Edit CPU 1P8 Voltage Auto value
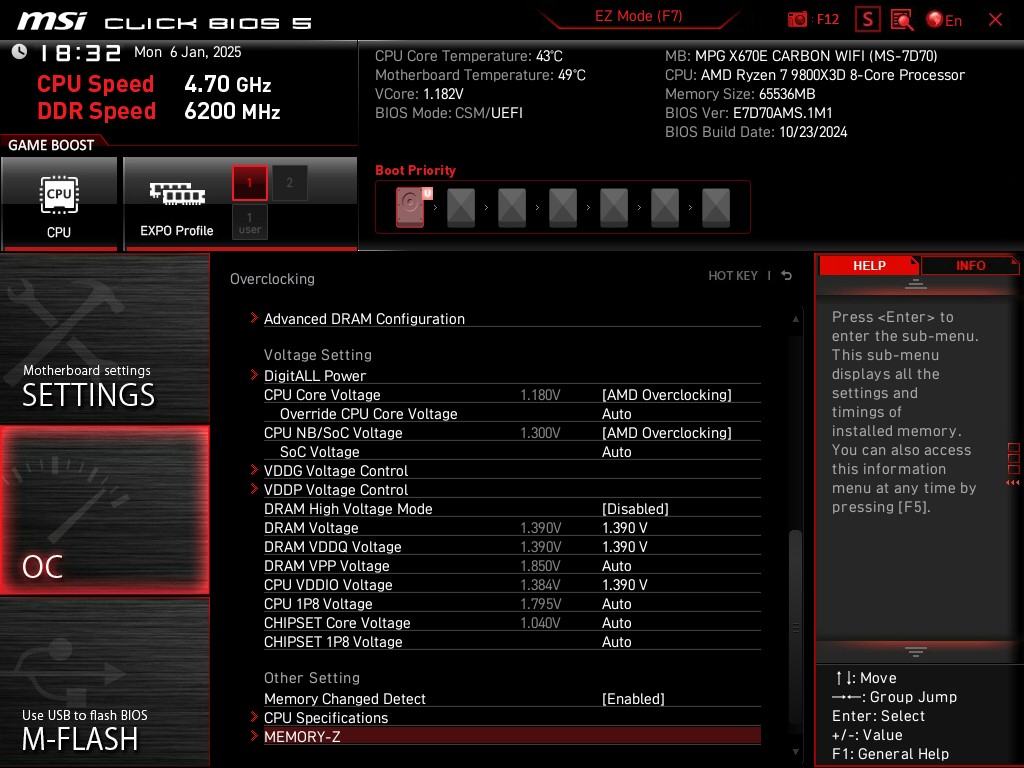Image resolution: width=1024 pixels, height=768 pixels. point(616,604)
